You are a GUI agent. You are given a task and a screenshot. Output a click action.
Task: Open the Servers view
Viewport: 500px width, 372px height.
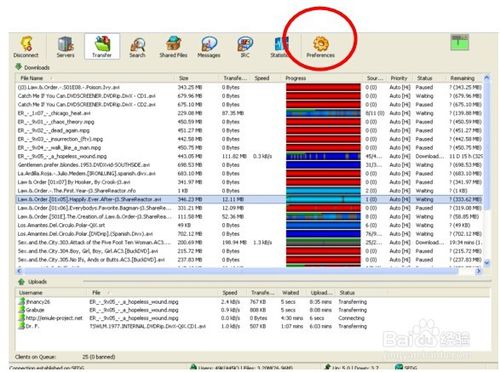pyautogui.click(x=65, y=47)
